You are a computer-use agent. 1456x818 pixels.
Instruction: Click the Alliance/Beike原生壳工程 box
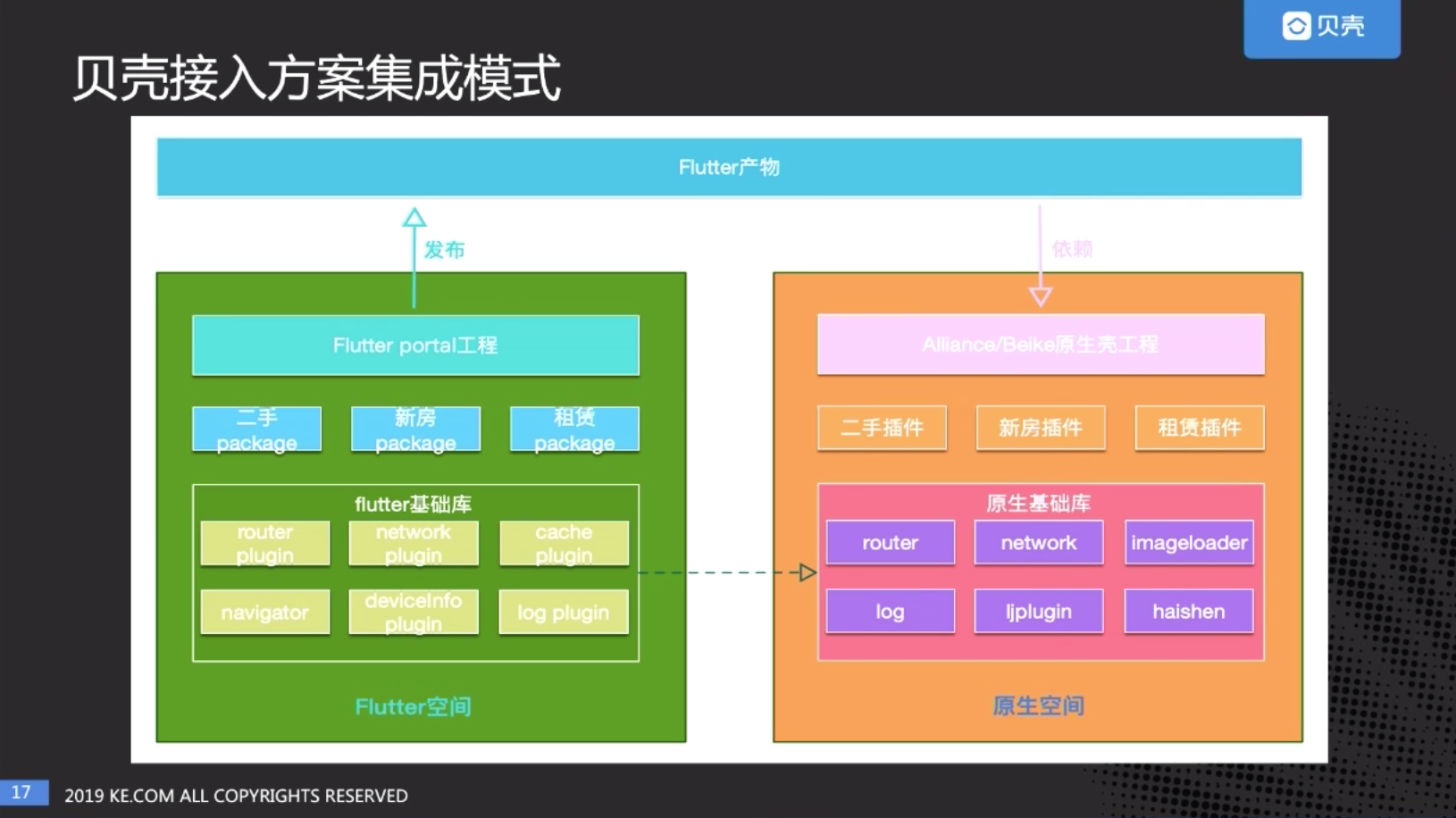coord(1041,344)
